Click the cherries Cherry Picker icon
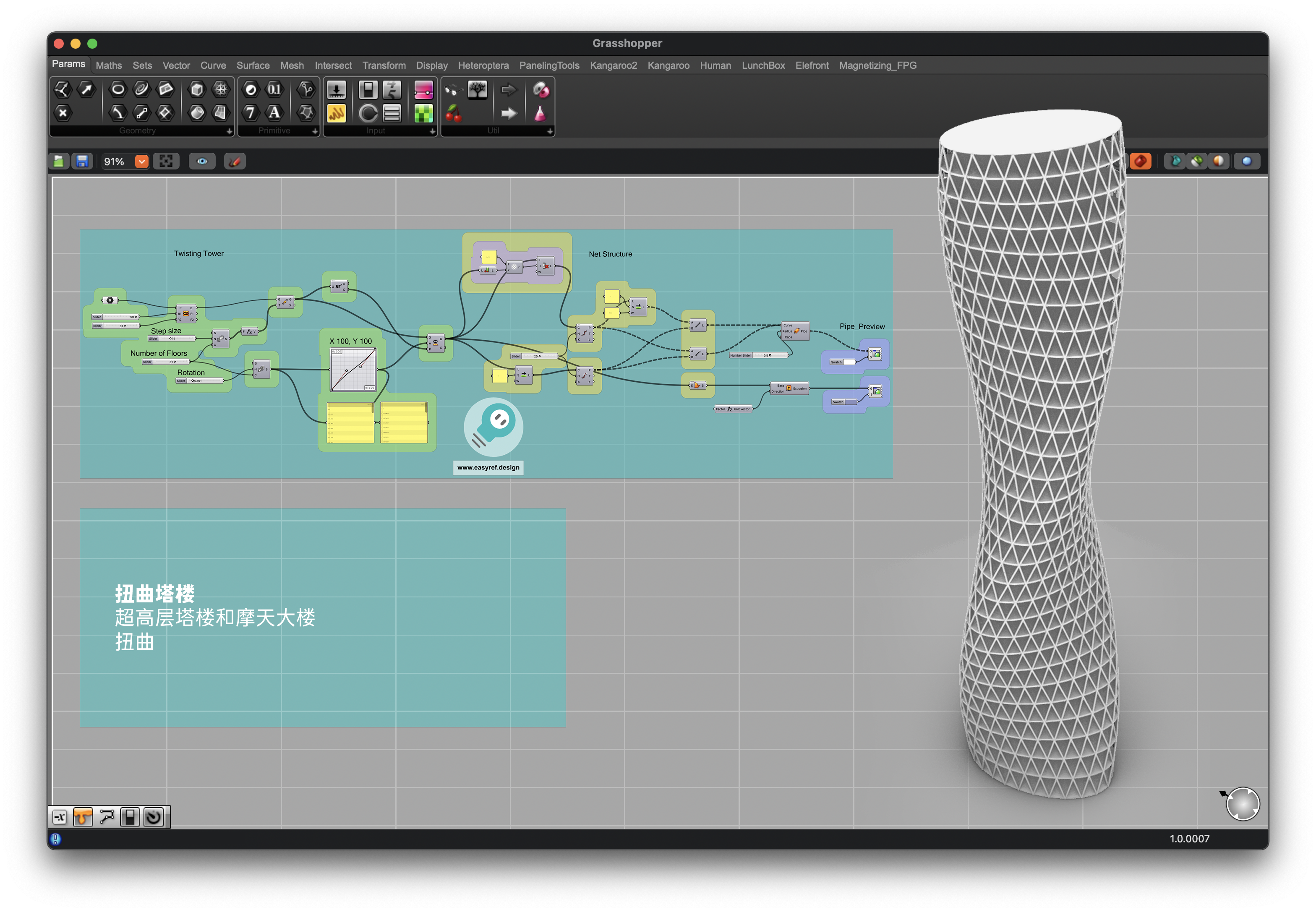Image resolution: width=1316 pixels, height=912 pixels. (453, 114)
